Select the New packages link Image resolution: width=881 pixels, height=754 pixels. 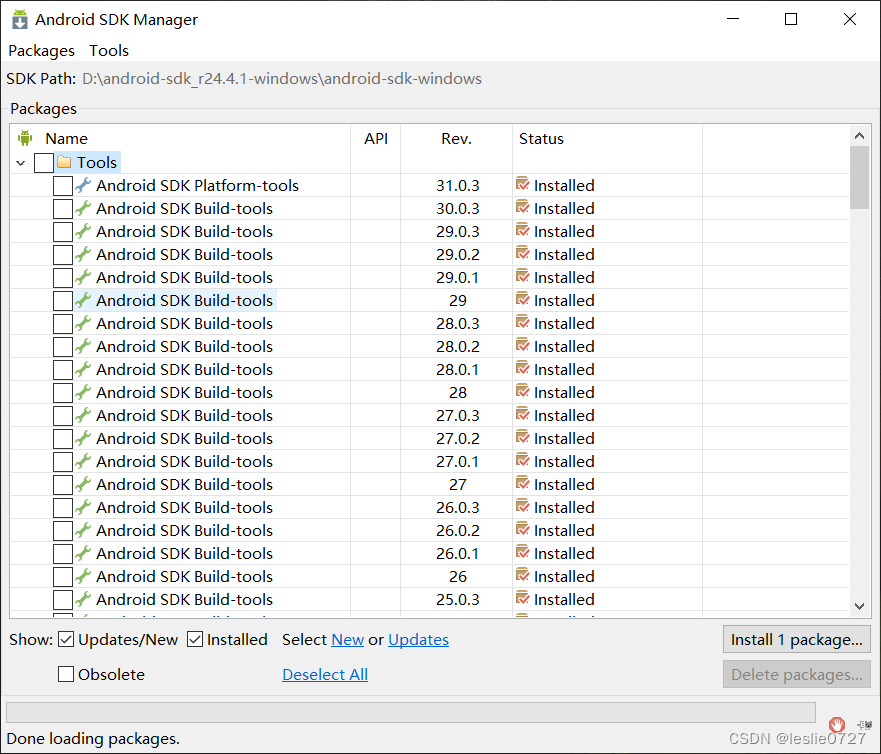click(x=347, y=639)
